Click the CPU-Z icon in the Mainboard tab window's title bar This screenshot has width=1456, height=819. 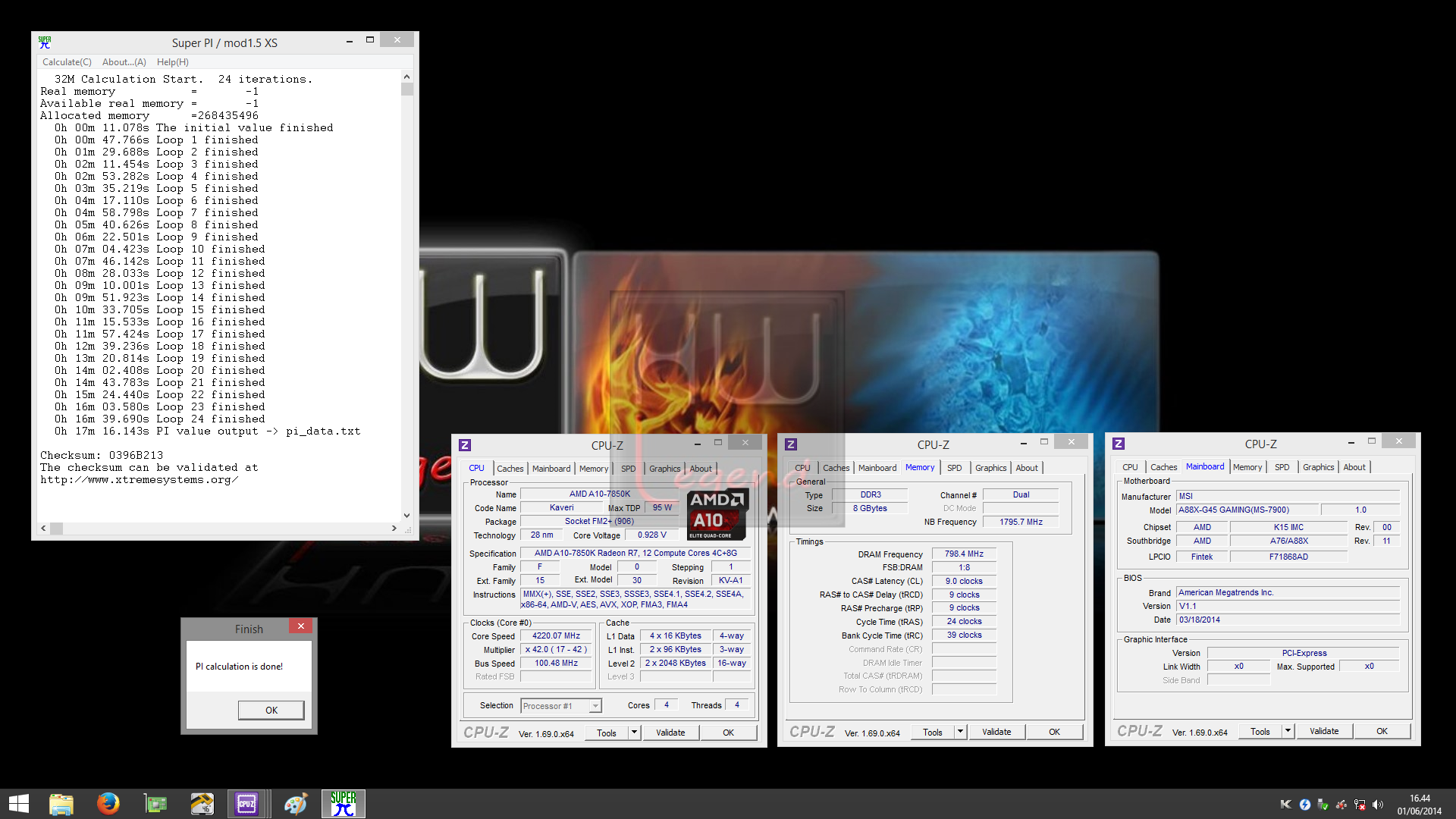pos(1119,444)
